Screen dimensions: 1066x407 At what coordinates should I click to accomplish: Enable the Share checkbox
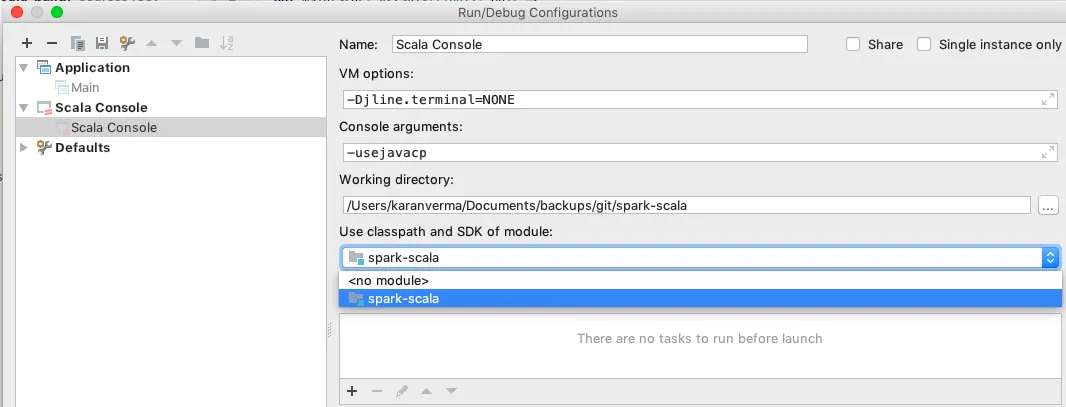(853, 44)
